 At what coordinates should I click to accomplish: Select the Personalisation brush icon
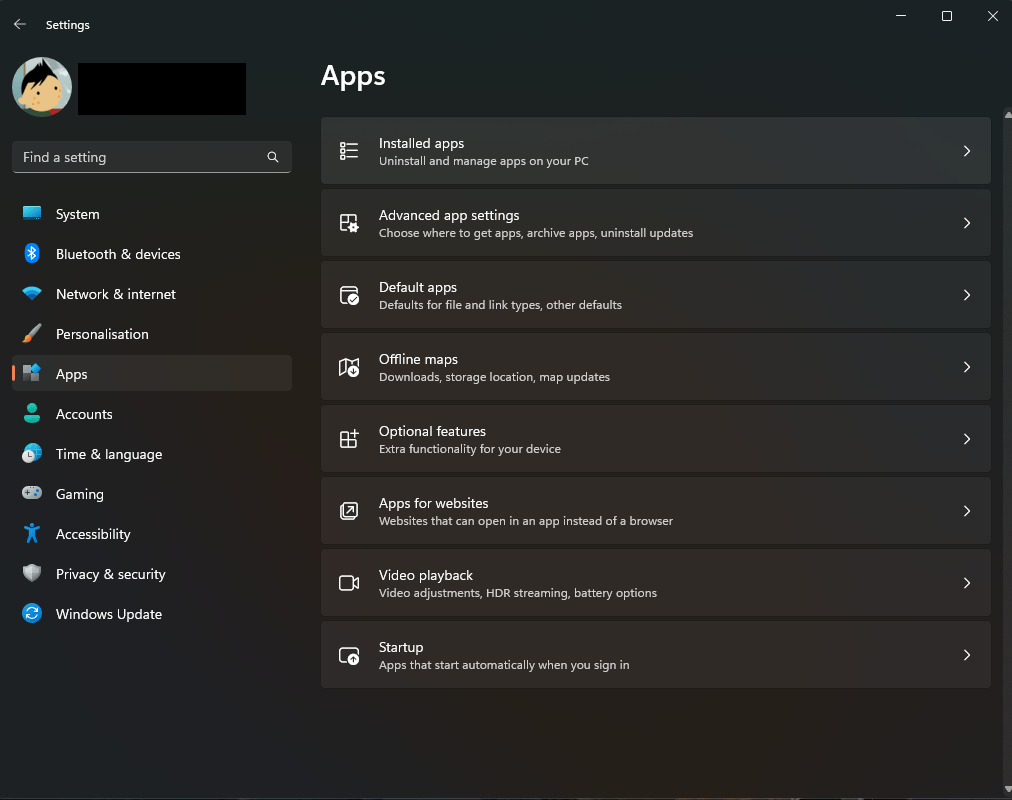click(31, 334)
